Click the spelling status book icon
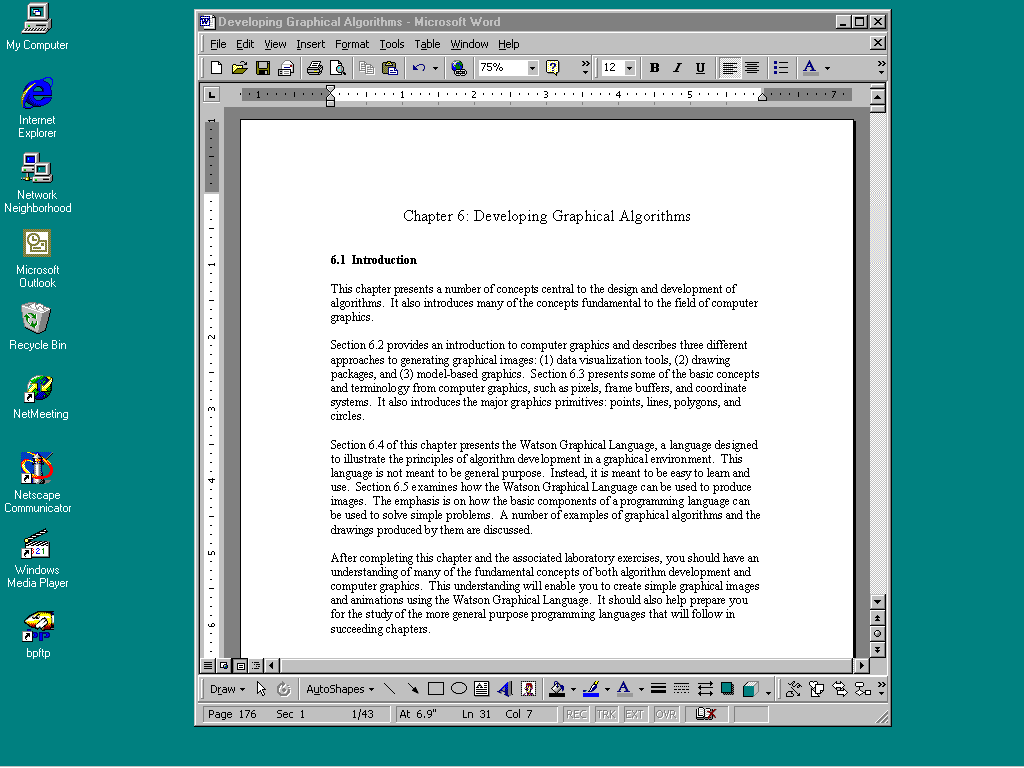 pyautogui.click(x=705, y=714)
